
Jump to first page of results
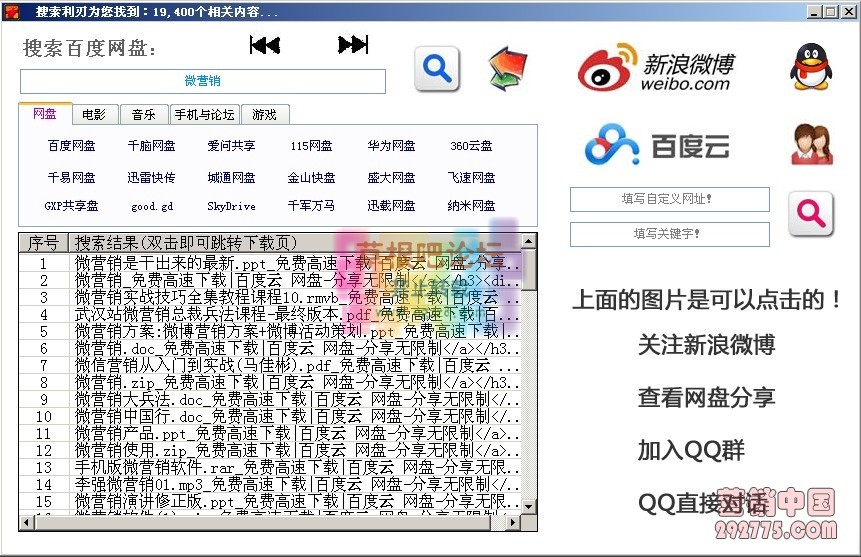265,45
